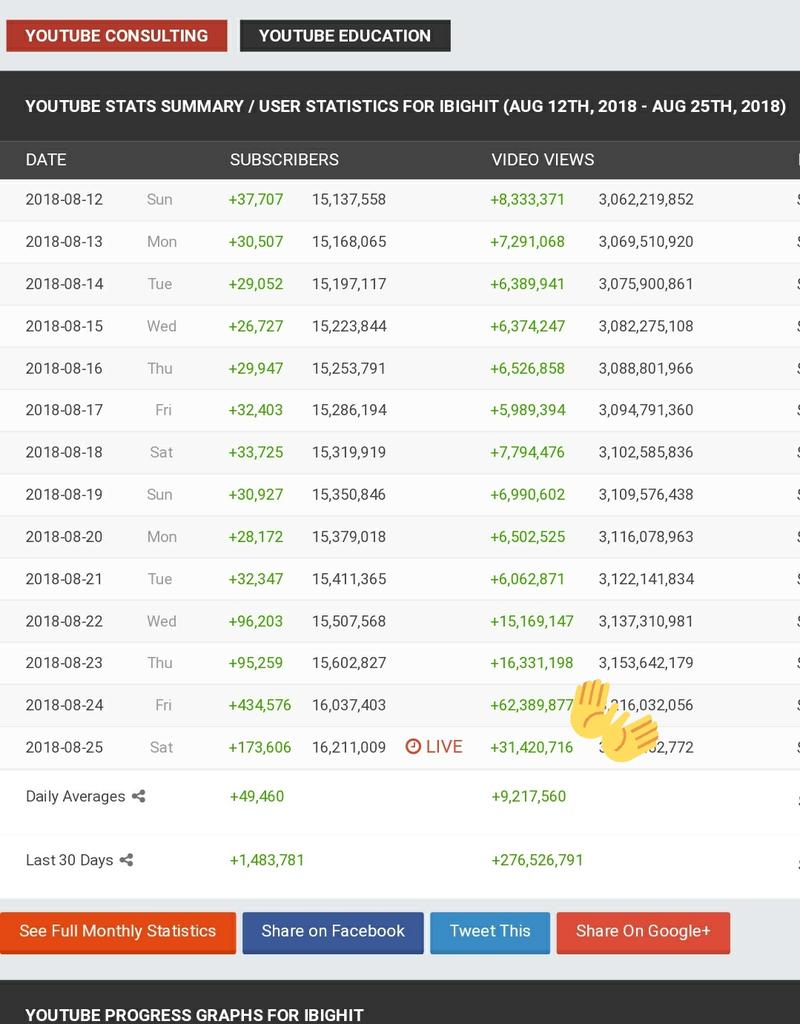The image size is (800, 1024).
Task: Select date 2018-08-18 cell
Action: [64, 452]
